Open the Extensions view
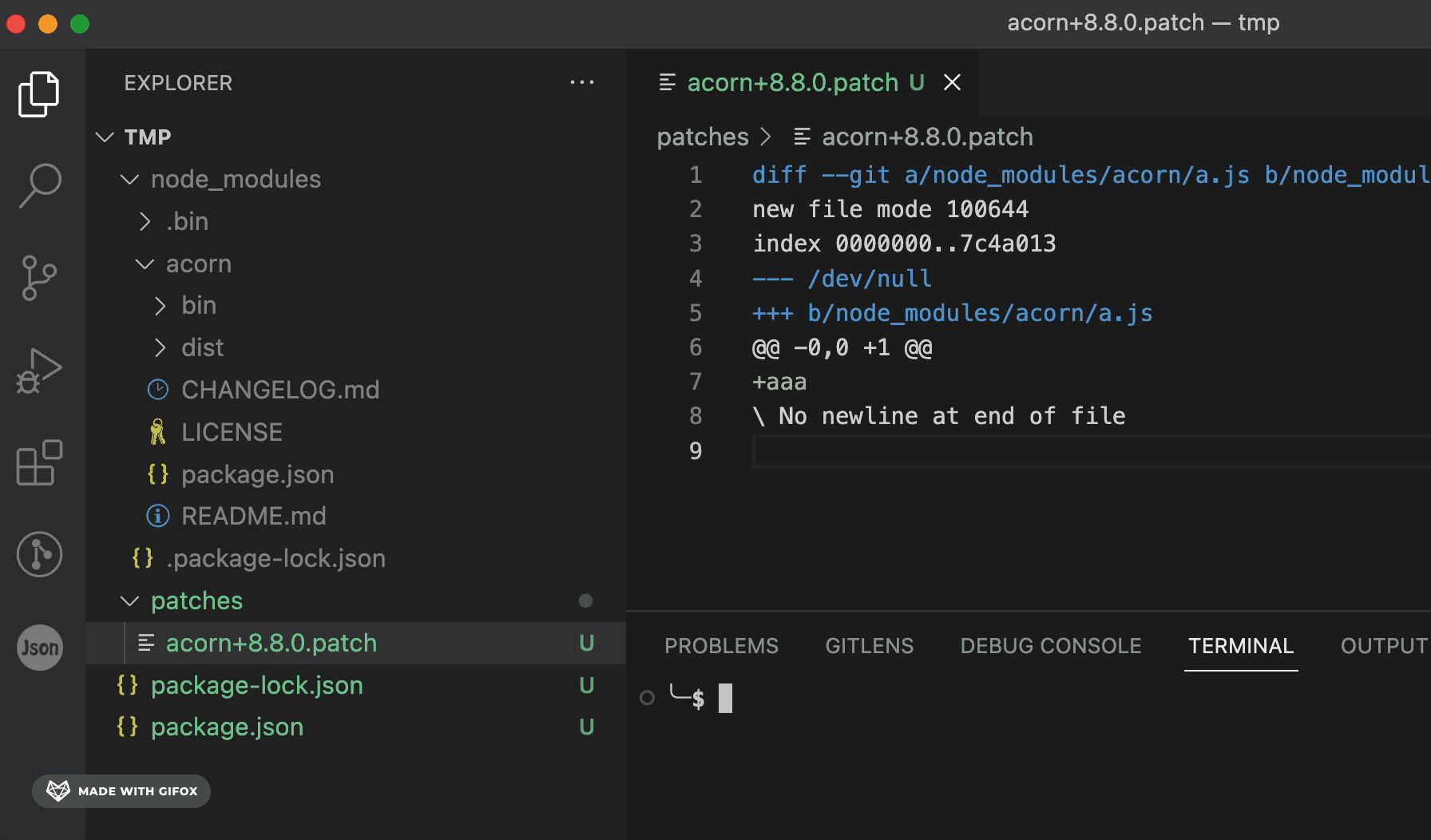Image resolution: width=1431 pixels, height=840 pixels. click(x=39, y=462)
